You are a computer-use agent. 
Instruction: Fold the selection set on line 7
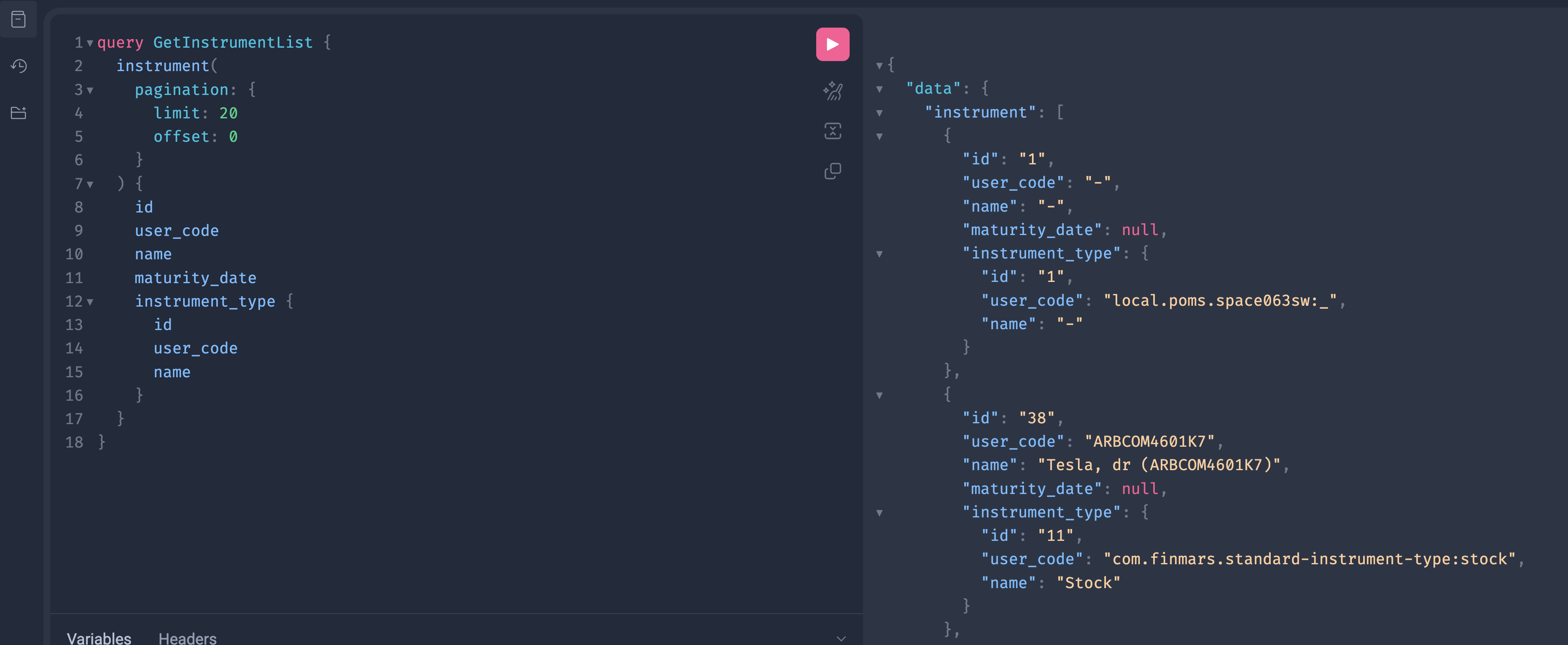[90, 184]
